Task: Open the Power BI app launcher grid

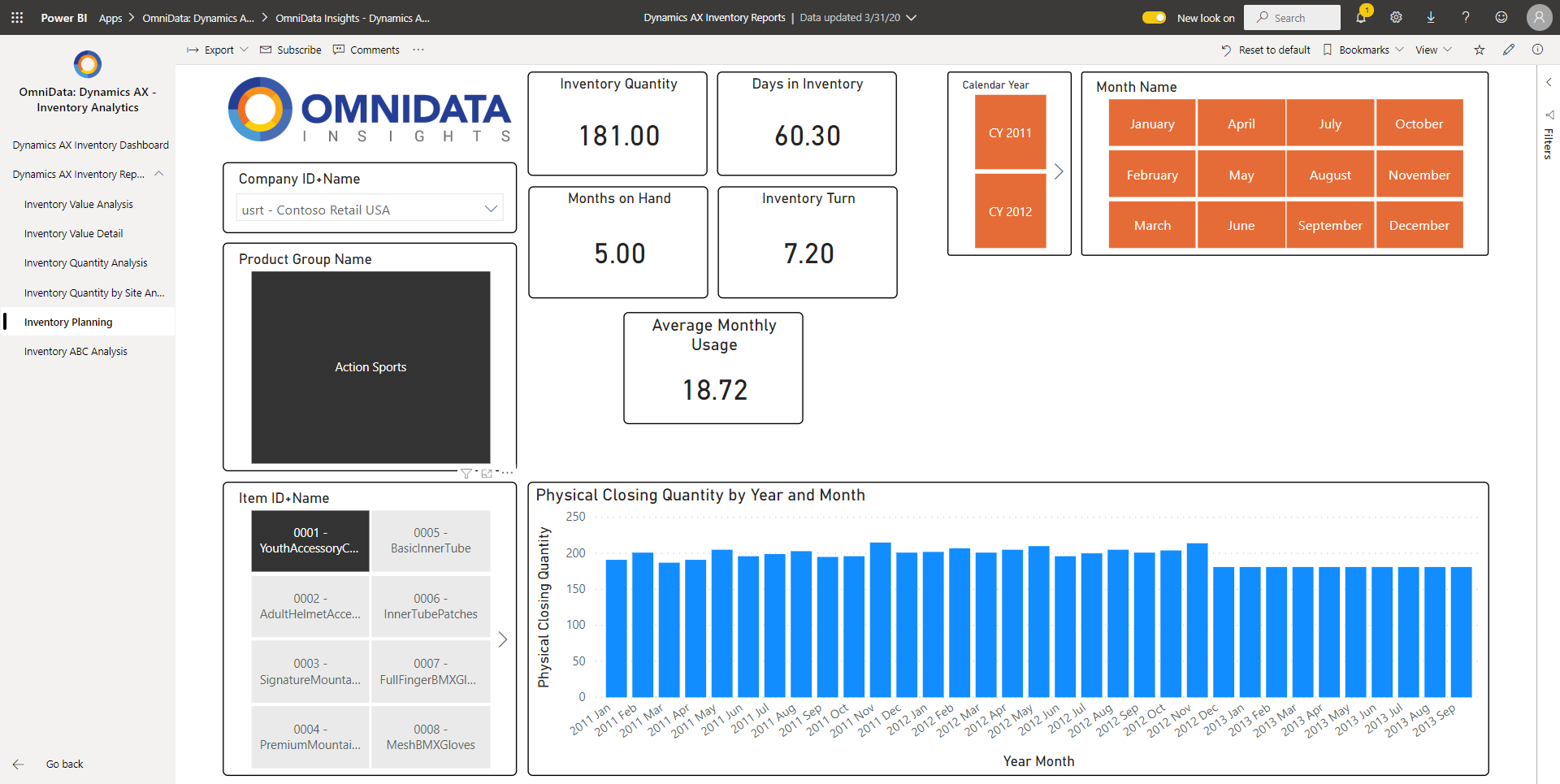Action: (17, 17)
